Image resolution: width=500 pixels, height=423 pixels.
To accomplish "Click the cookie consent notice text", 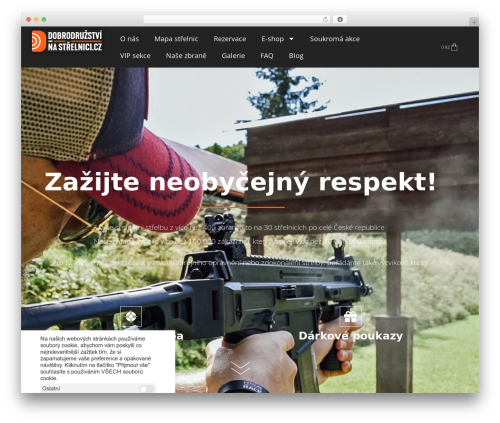I will (96, 358).
